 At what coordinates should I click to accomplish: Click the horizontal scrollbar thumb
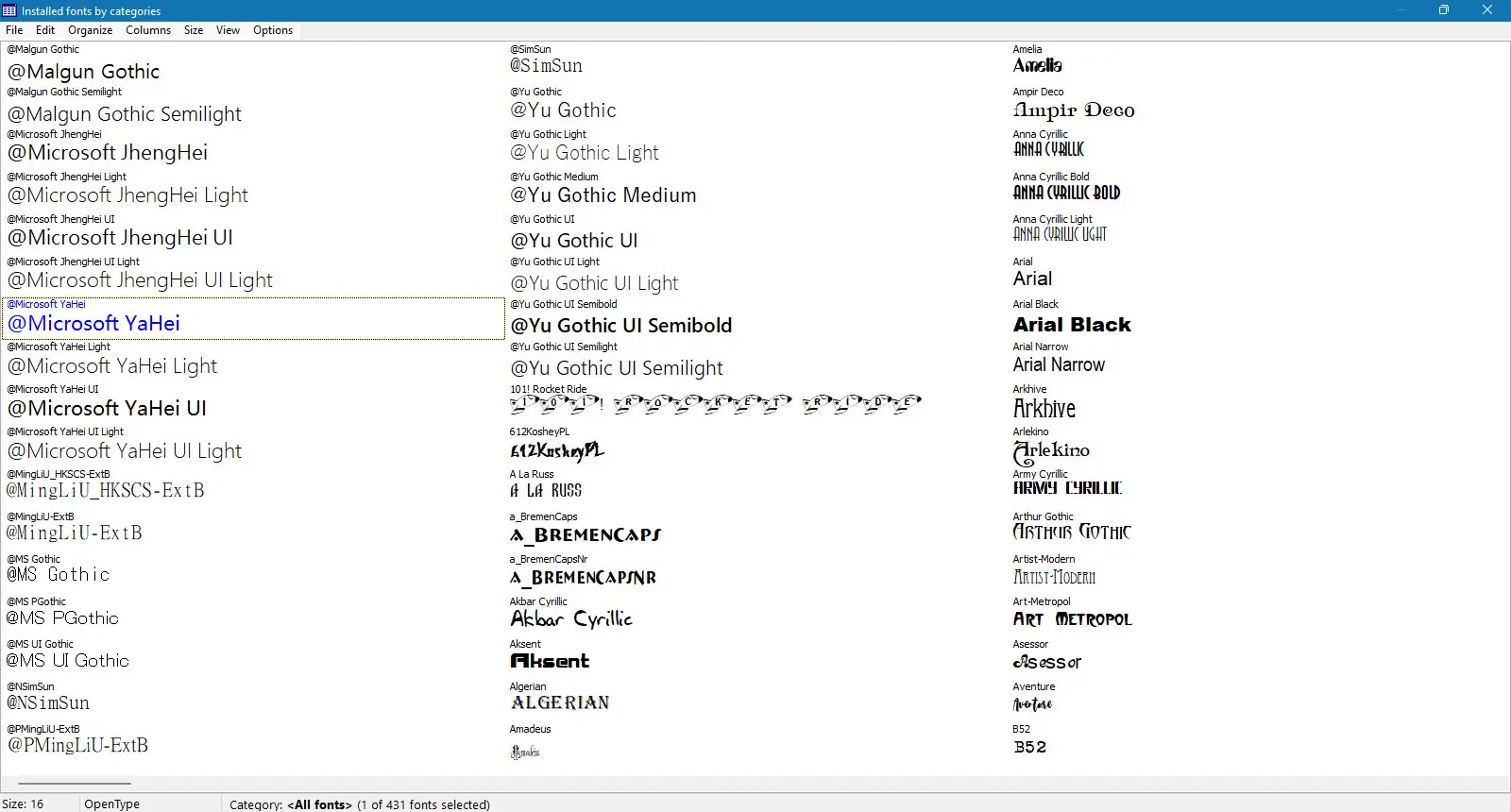coord(75,783)
